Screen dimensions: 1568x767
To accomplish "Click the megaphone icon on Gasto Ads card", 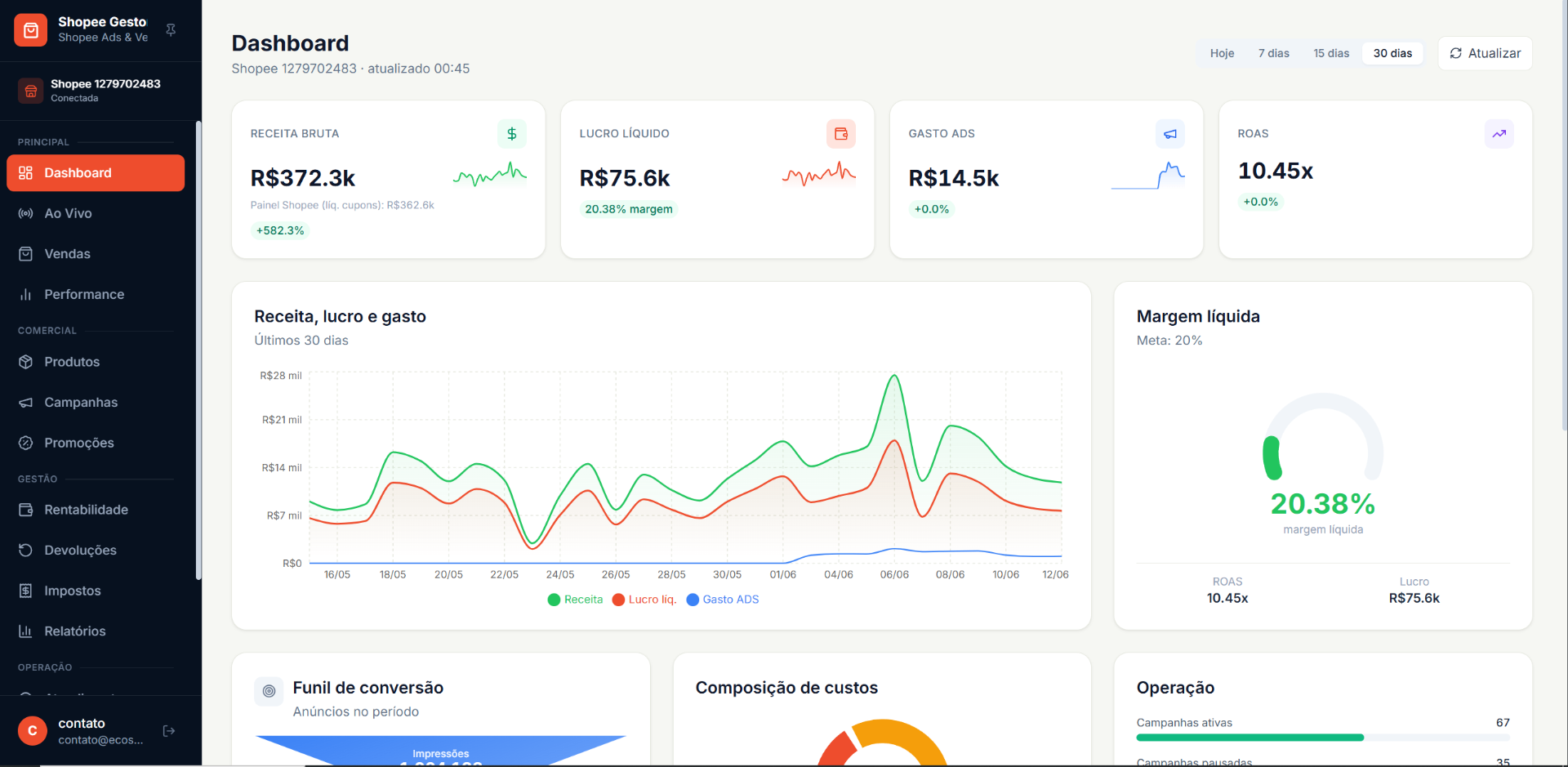I will click(x=1170, y=134).
